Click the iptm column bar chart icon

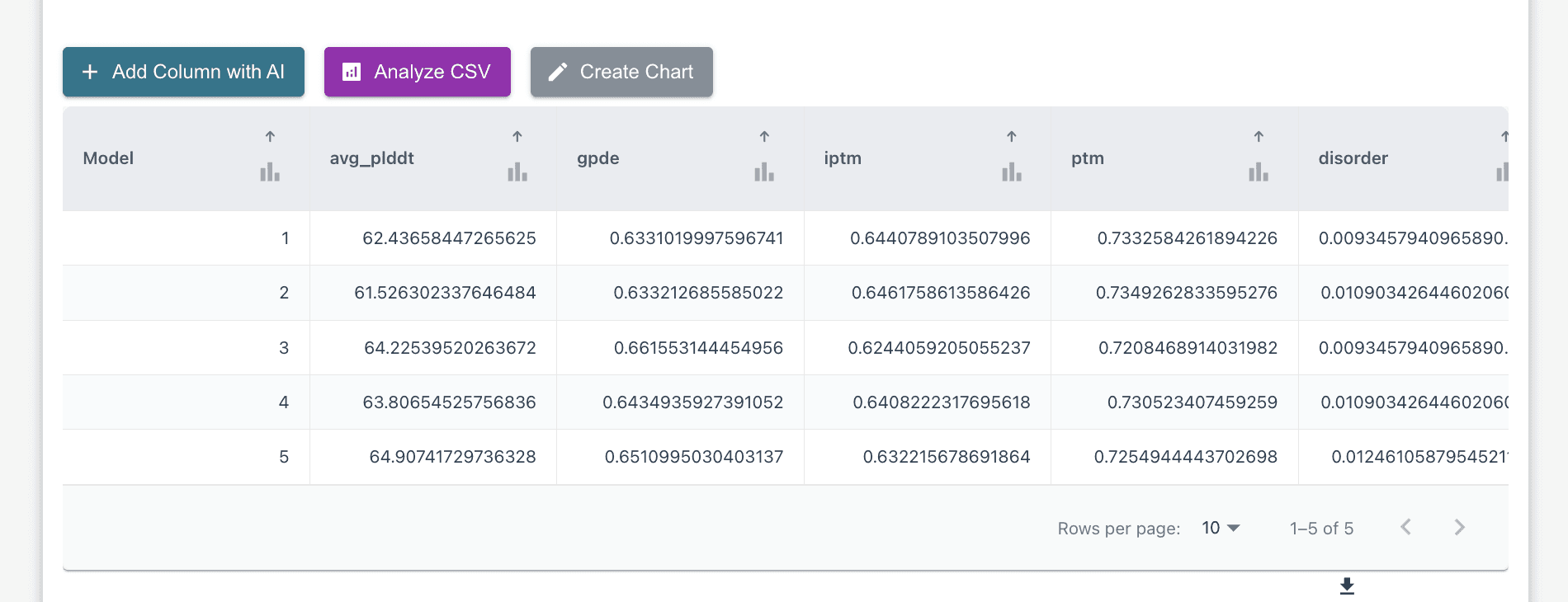1011,172
